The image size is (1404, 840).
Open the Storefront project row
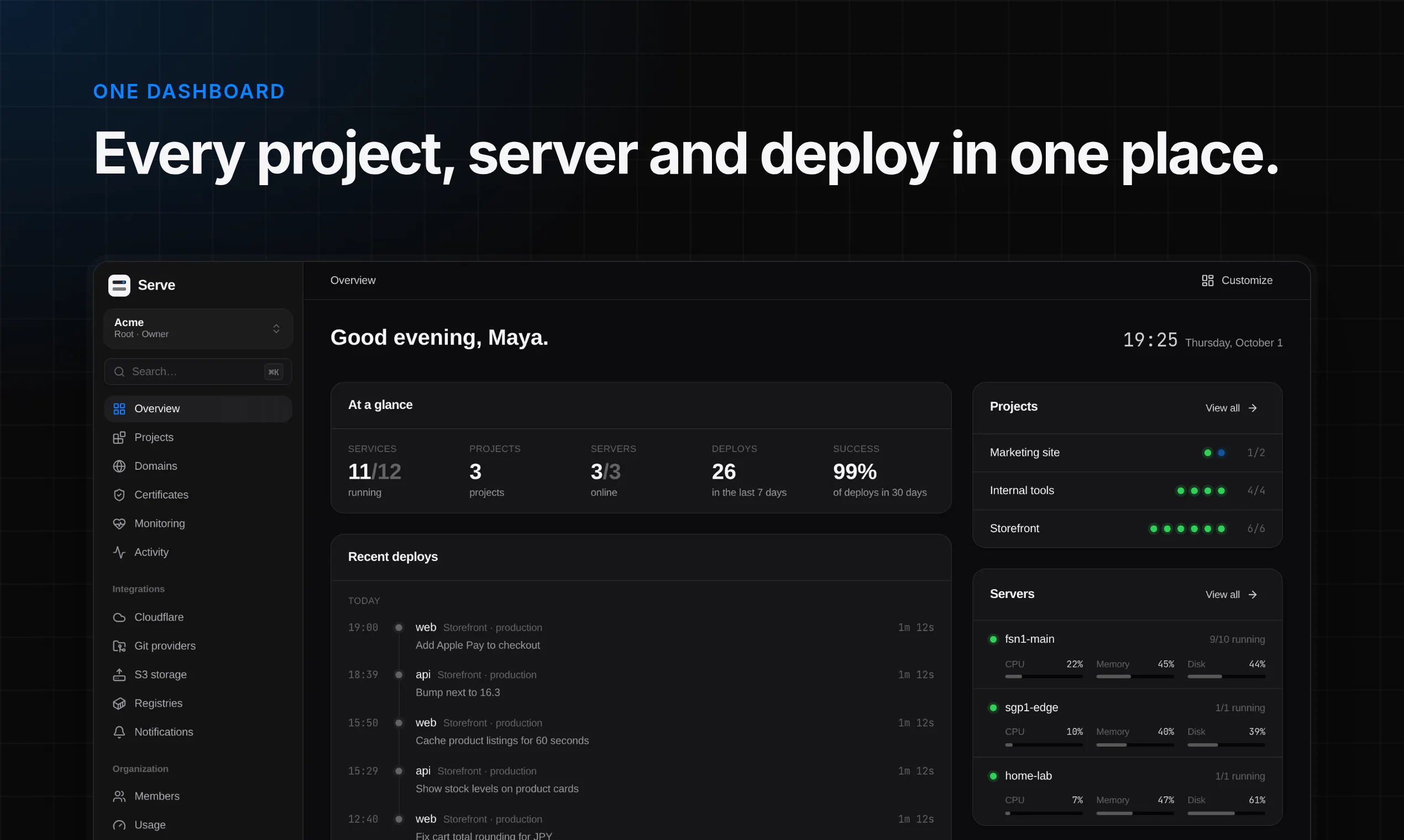1127,529
